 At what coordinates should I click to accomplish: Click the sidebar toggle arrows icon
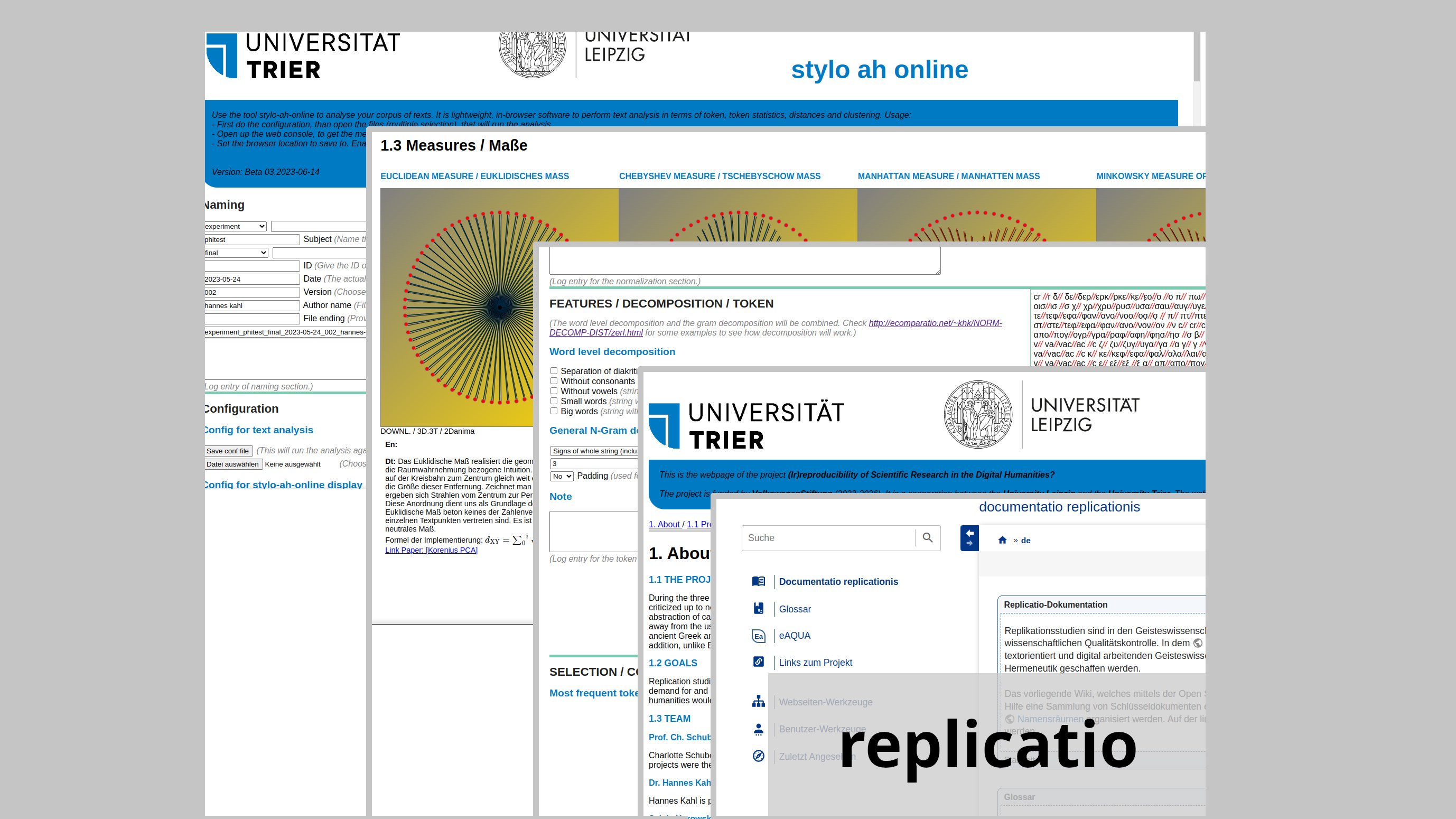pos(969,538)
